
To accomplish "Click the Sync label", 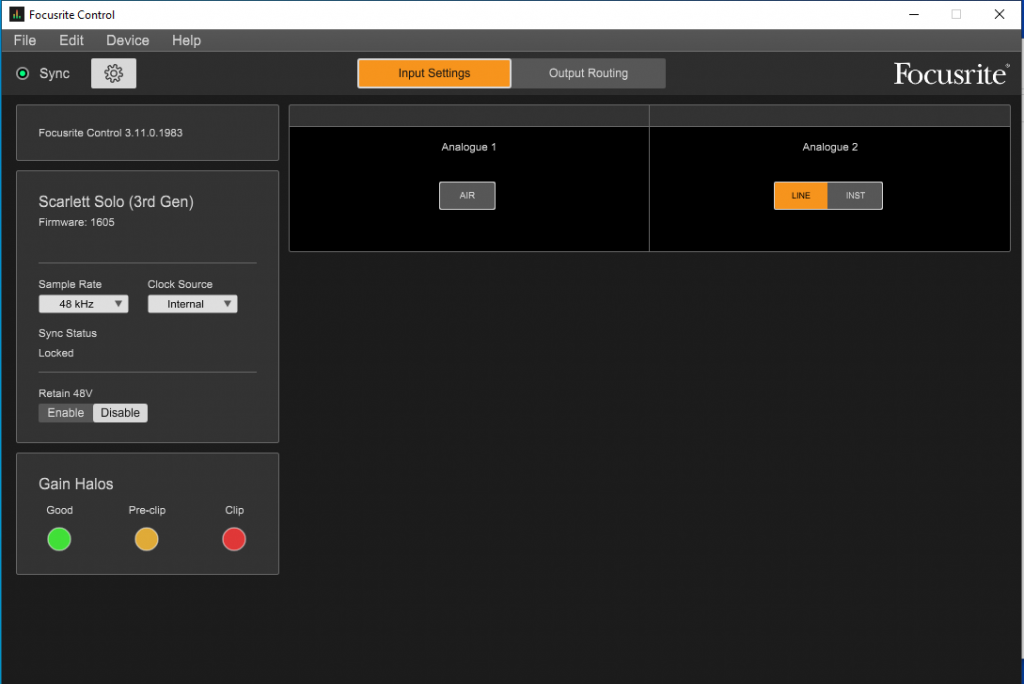I will [54, 74].
